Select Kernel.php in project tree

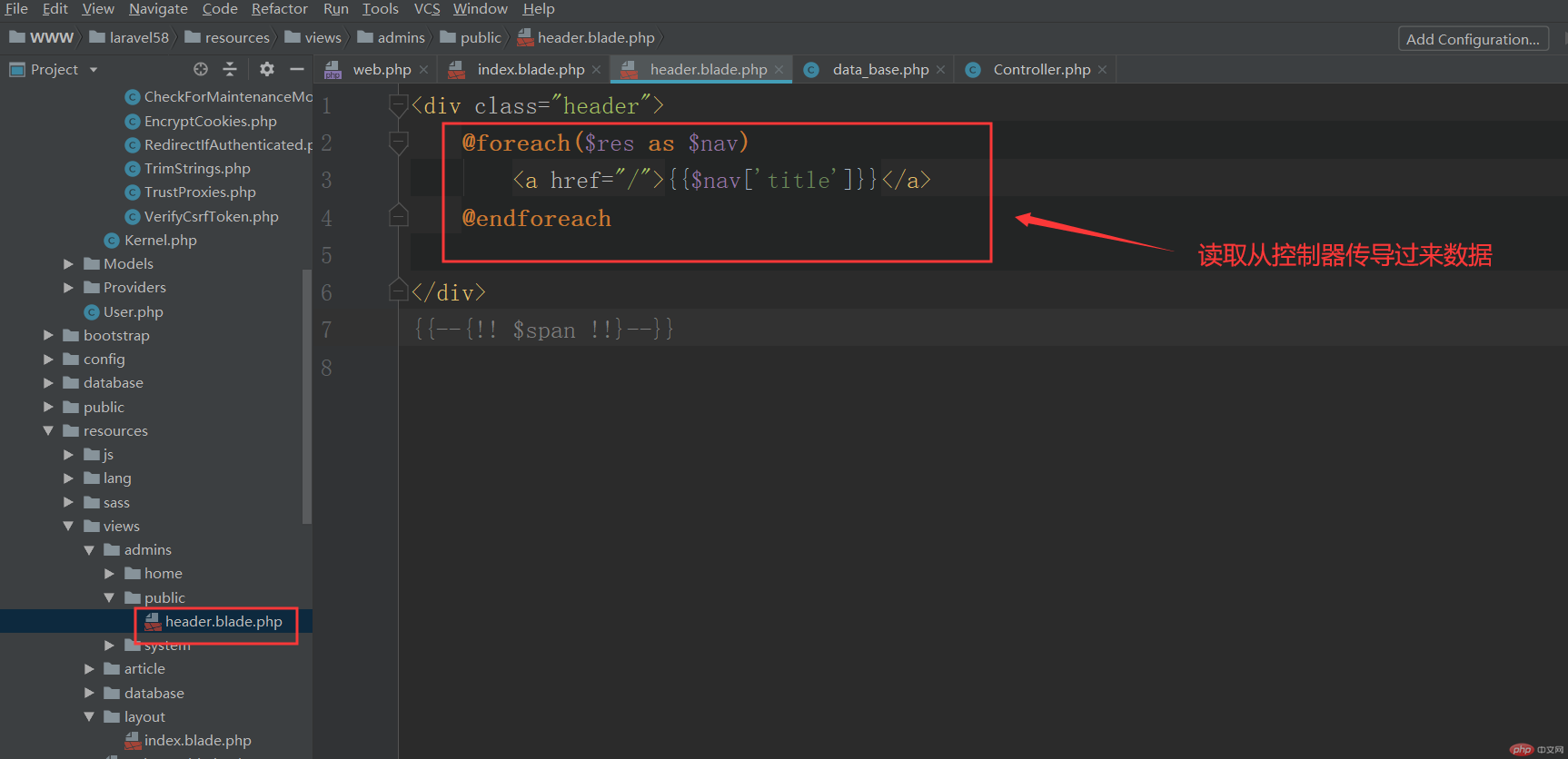[x=151, y=241]
